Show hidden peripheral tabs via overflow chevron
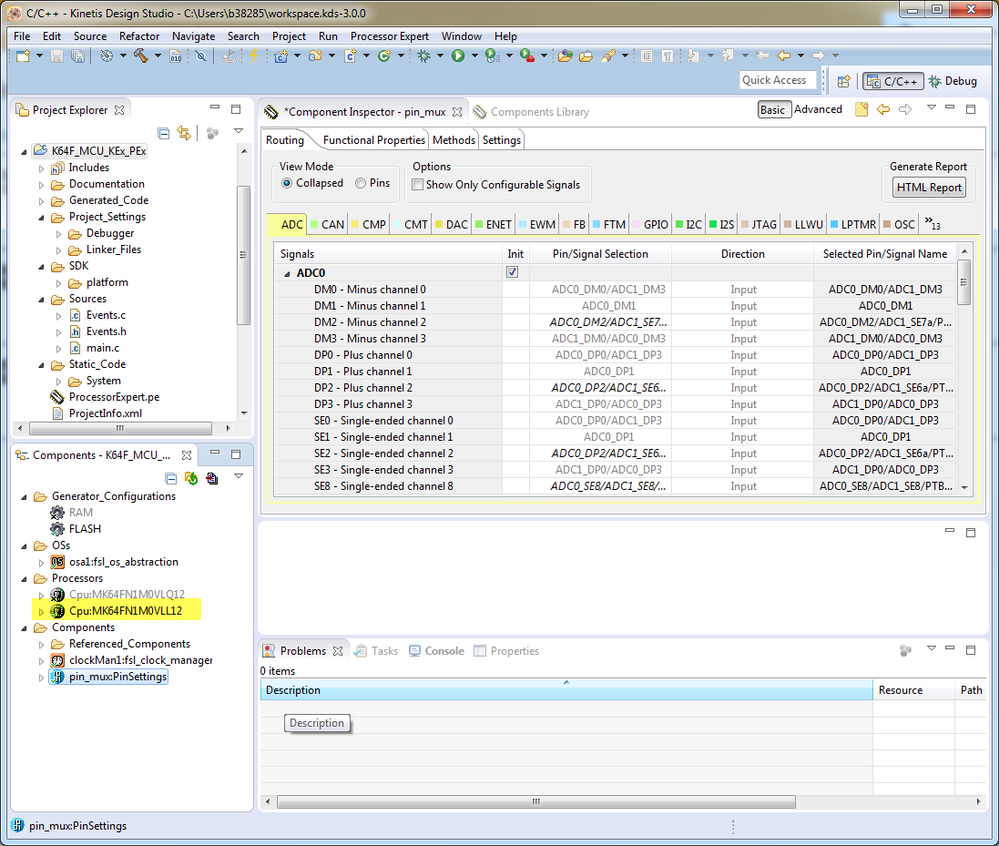The height and width of the screenshot is (846, 999). 931,222
